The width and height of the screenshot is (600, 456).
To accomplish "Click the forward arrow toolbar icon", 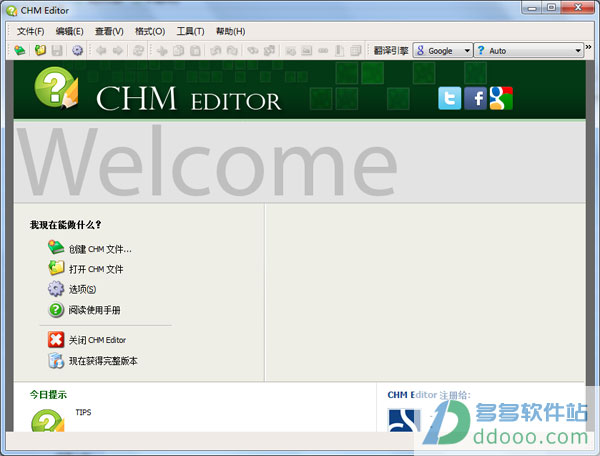I will tap(118, 50).
